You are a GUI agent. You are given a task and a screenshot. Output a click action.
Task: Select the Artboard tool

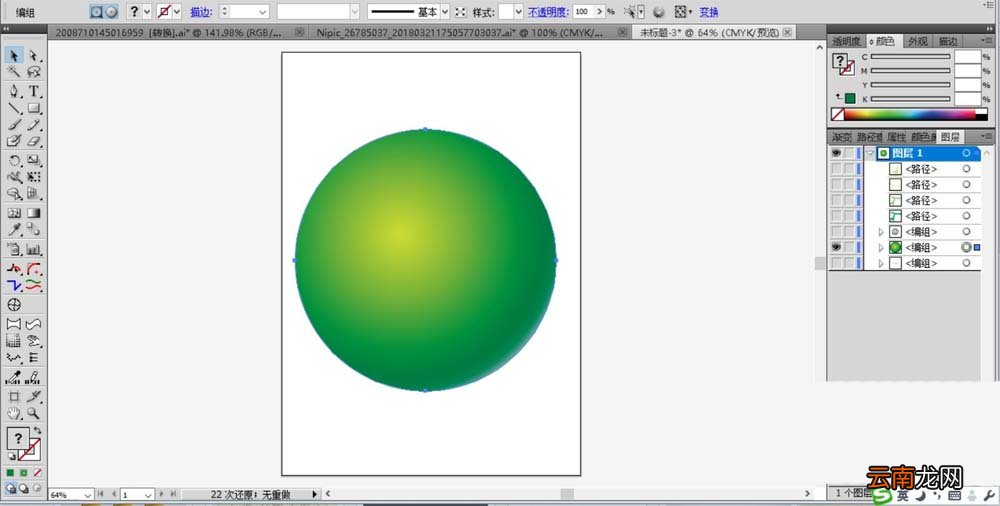pyautogui.click(x=14, y=396)
